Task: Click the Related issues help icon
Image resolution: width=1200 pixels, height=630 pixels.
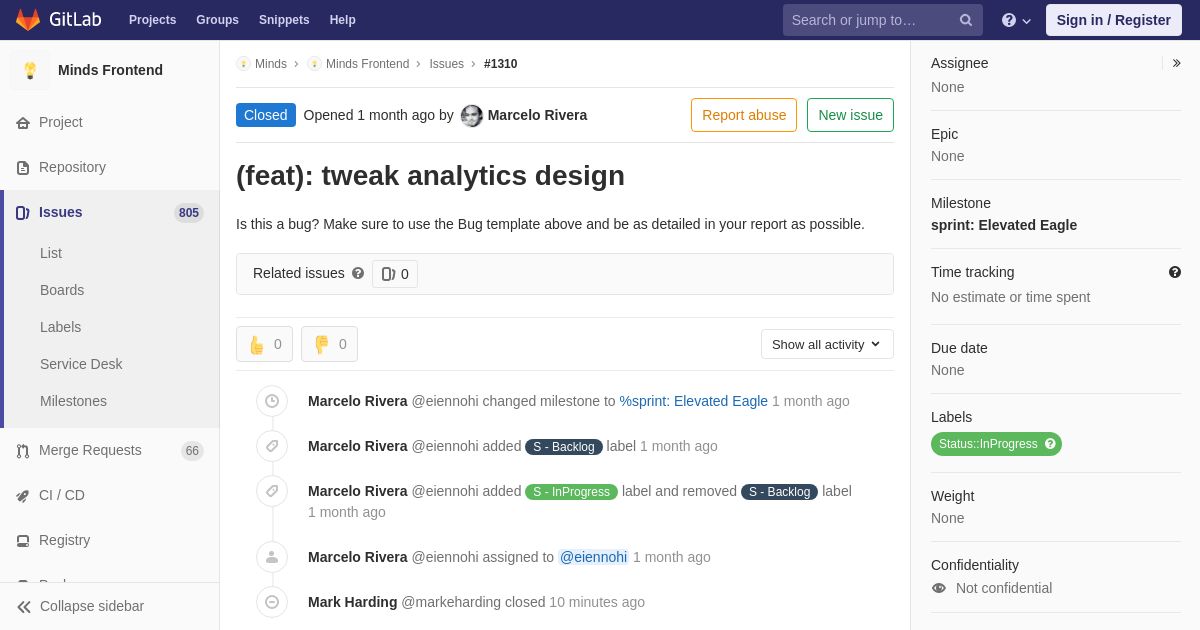Action: coord(358,273)
